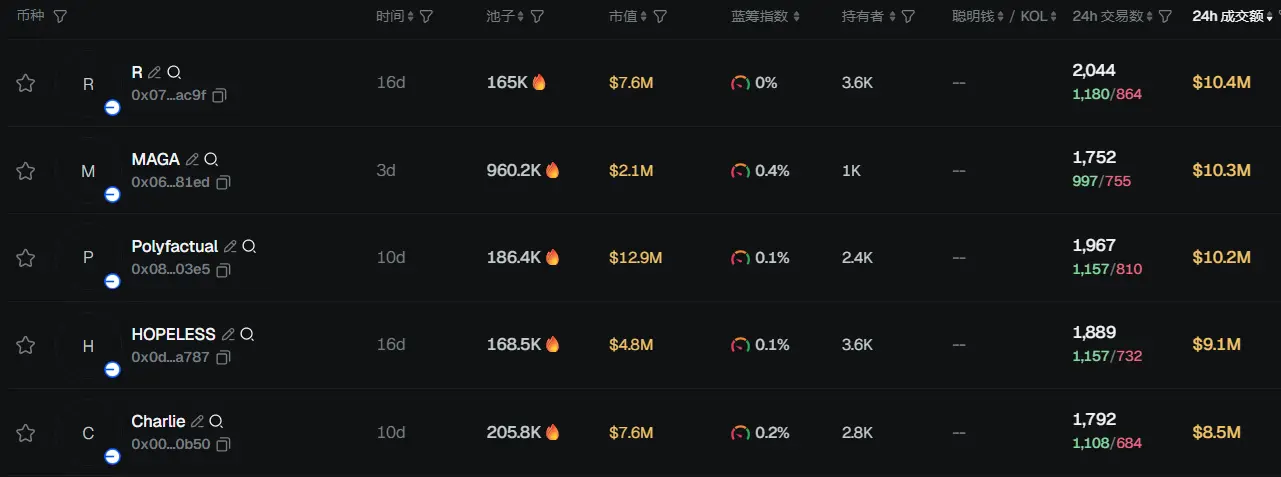1281x477 pixels.
Task: Star the Charlie token as favorite
Action: (x=26, y=433)
